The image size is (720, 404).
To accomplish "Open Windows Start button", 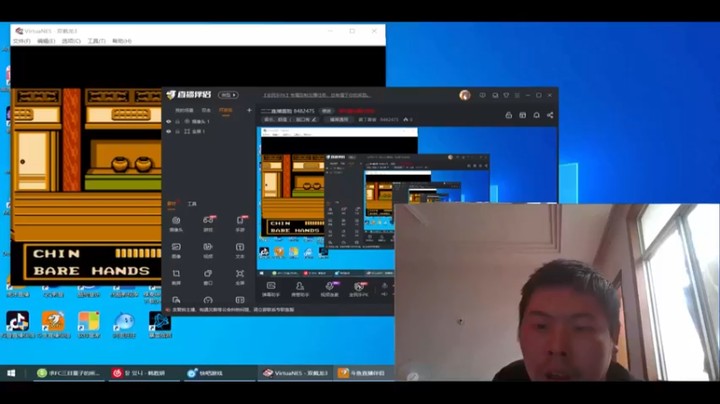I will click(x=11, y=373).
